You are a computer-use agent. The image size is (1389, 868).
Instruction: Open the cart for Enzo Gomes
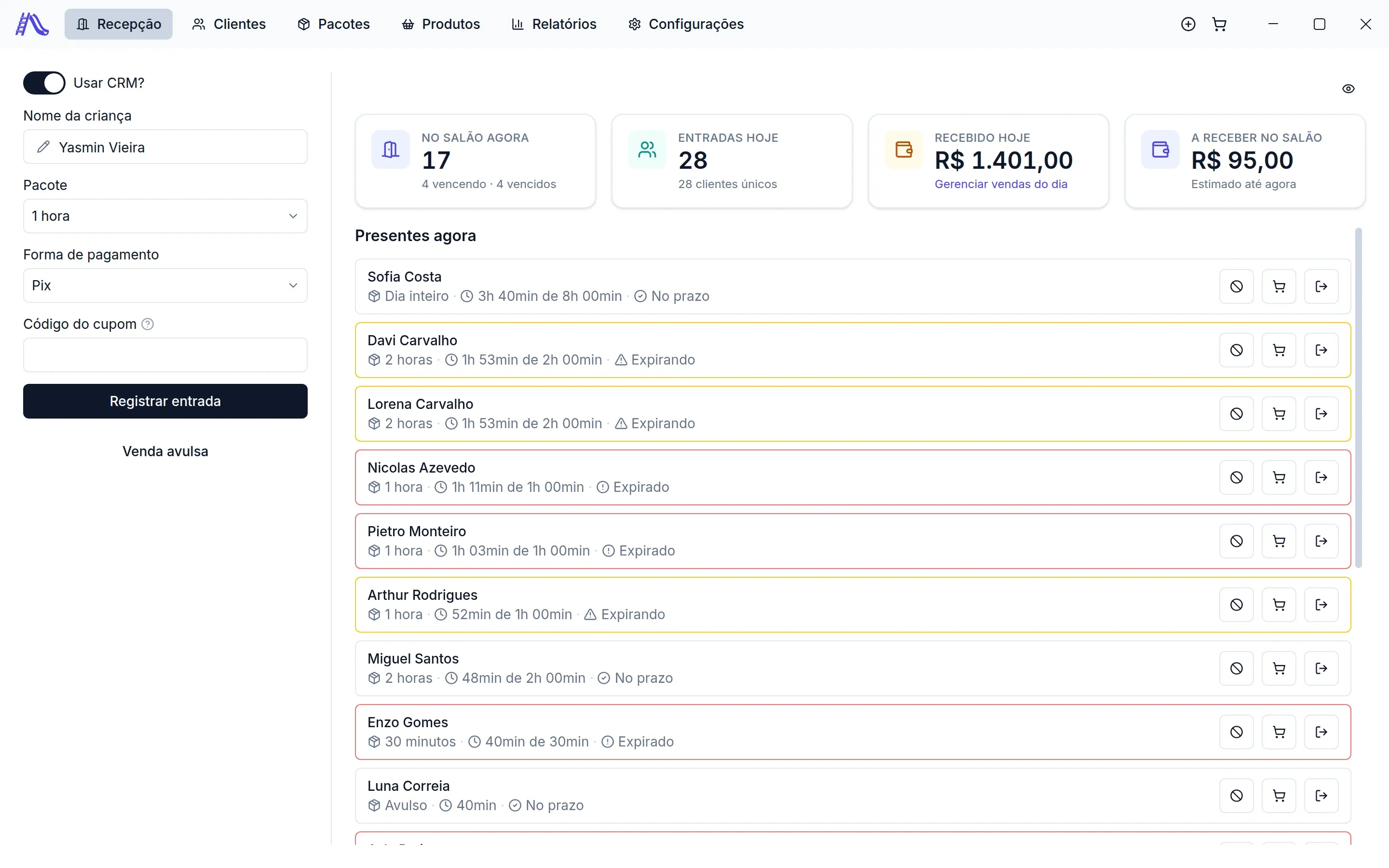click(x=1279, y=732)
